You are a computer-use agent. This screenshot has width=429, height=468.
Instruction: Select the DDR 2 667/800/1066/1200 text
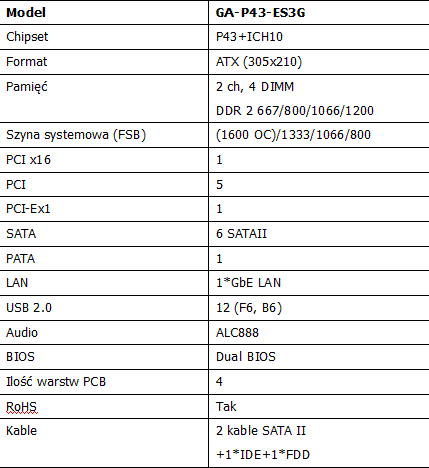tap(295, 111)
